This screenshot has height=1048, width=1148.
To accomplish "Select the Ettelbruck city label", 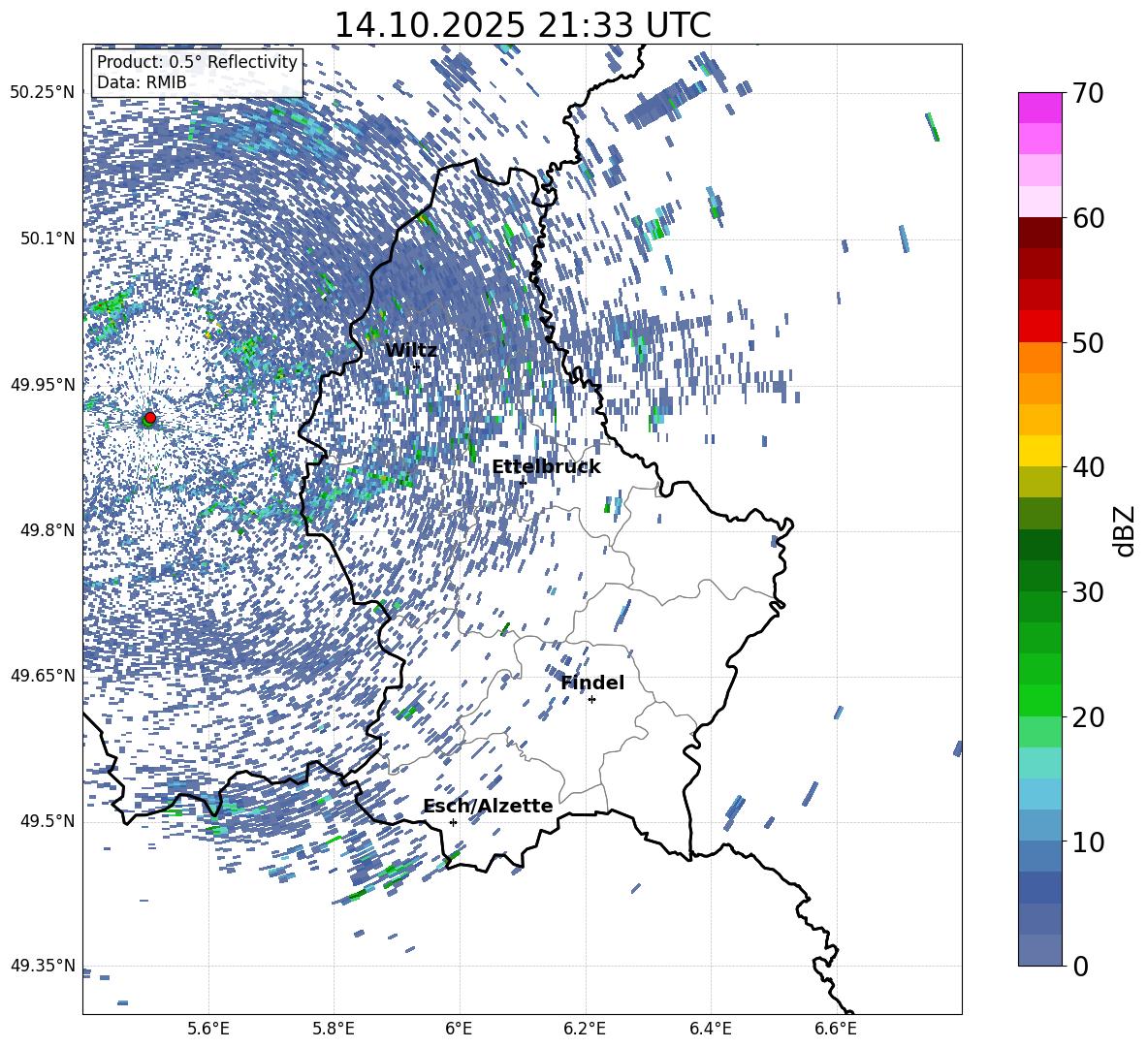I will pos(546,467).
